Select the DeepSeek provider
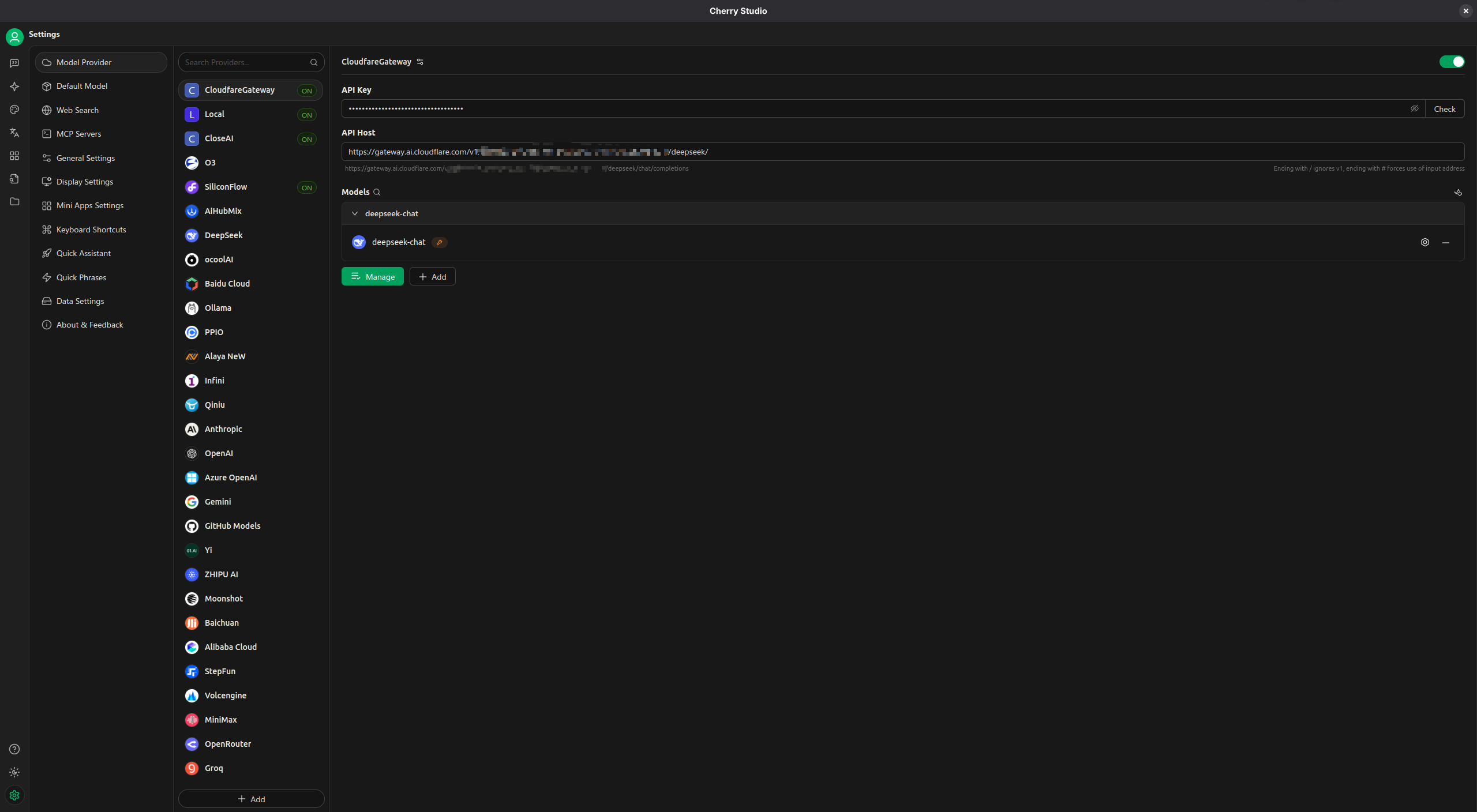 coord(250,235)
